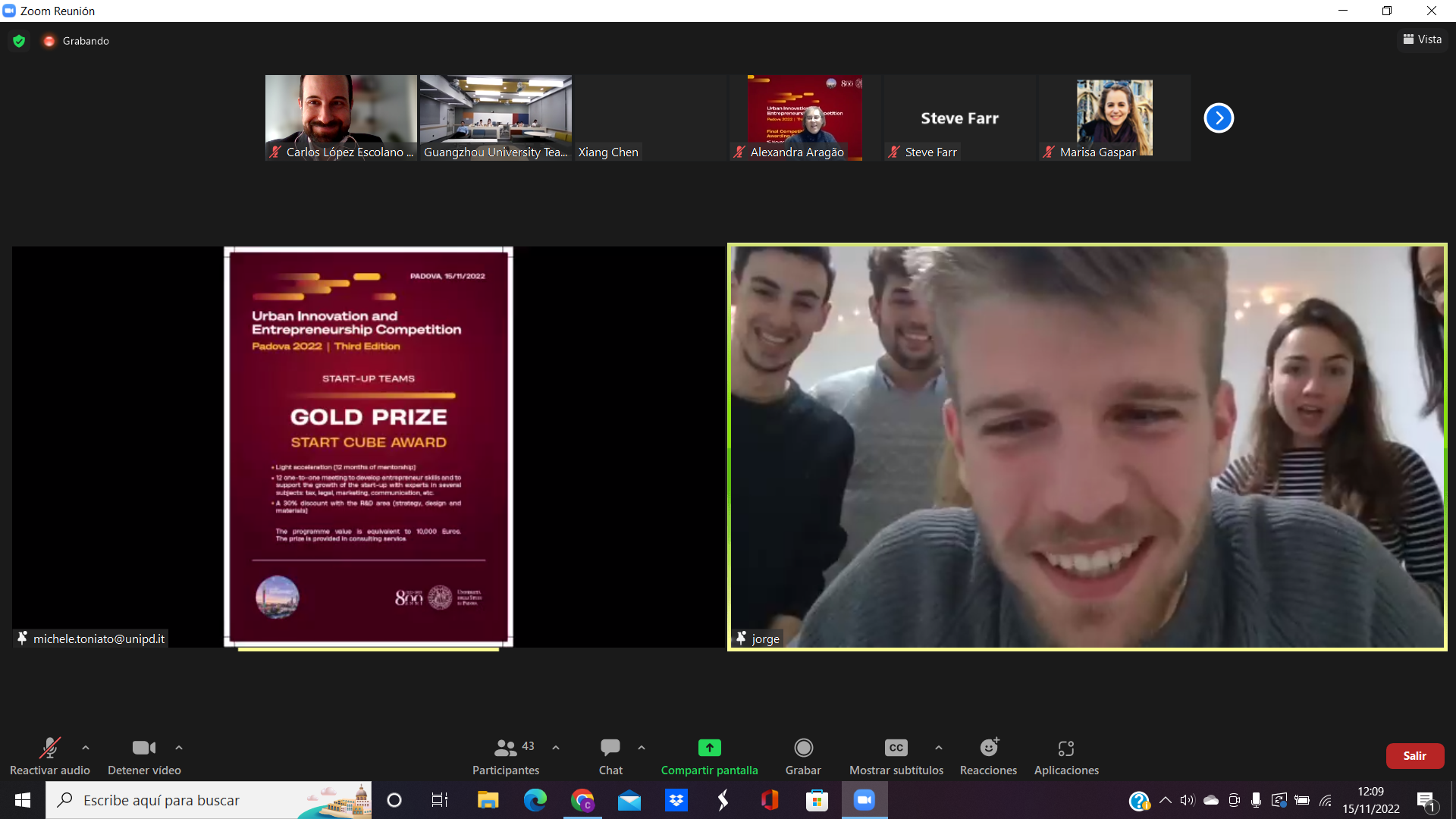Click jorge's active speaker video
Image resolution: width=1456 pixels, height=819 pixels.
pos(1087,447)
